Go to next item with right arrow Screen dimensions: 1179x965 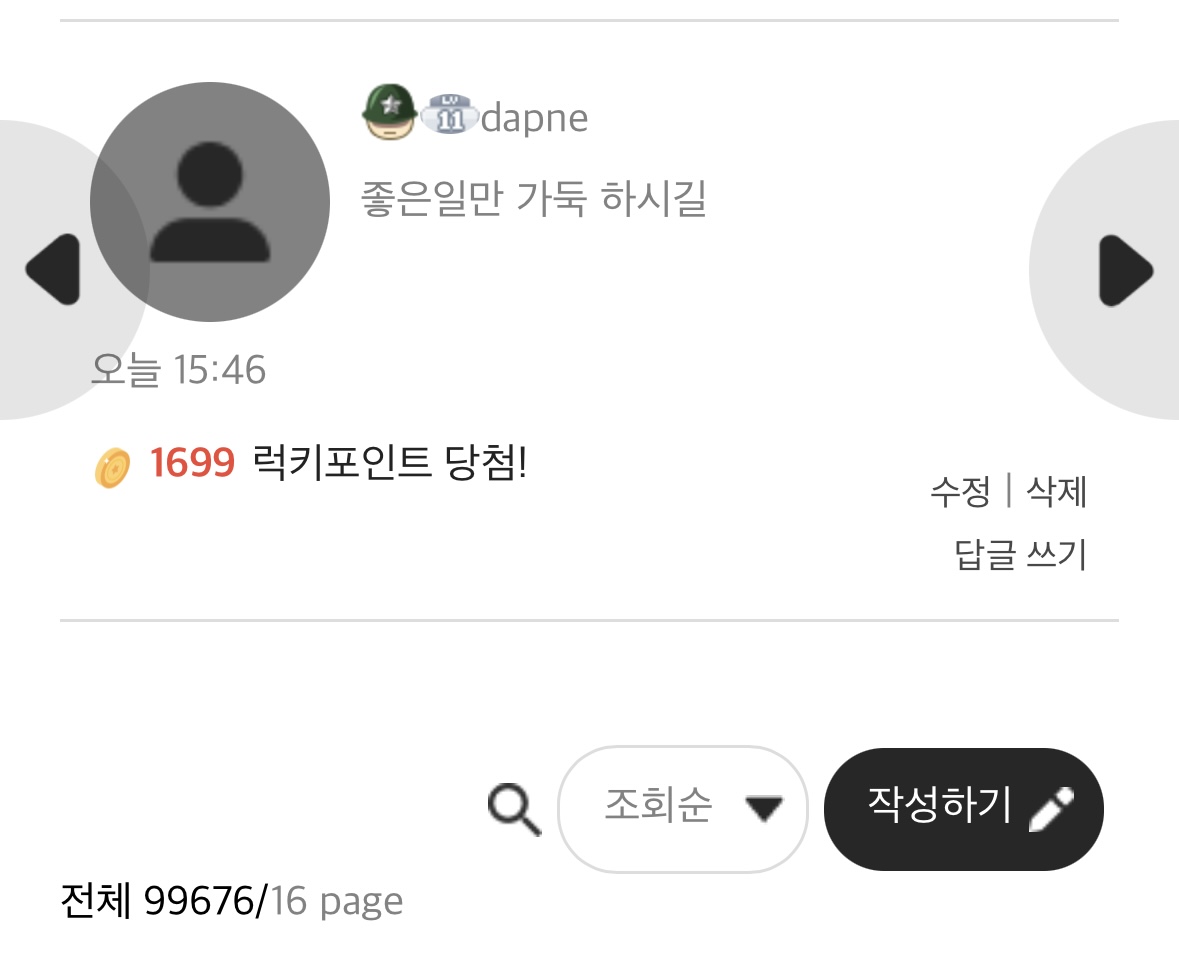click(1126, 270)
